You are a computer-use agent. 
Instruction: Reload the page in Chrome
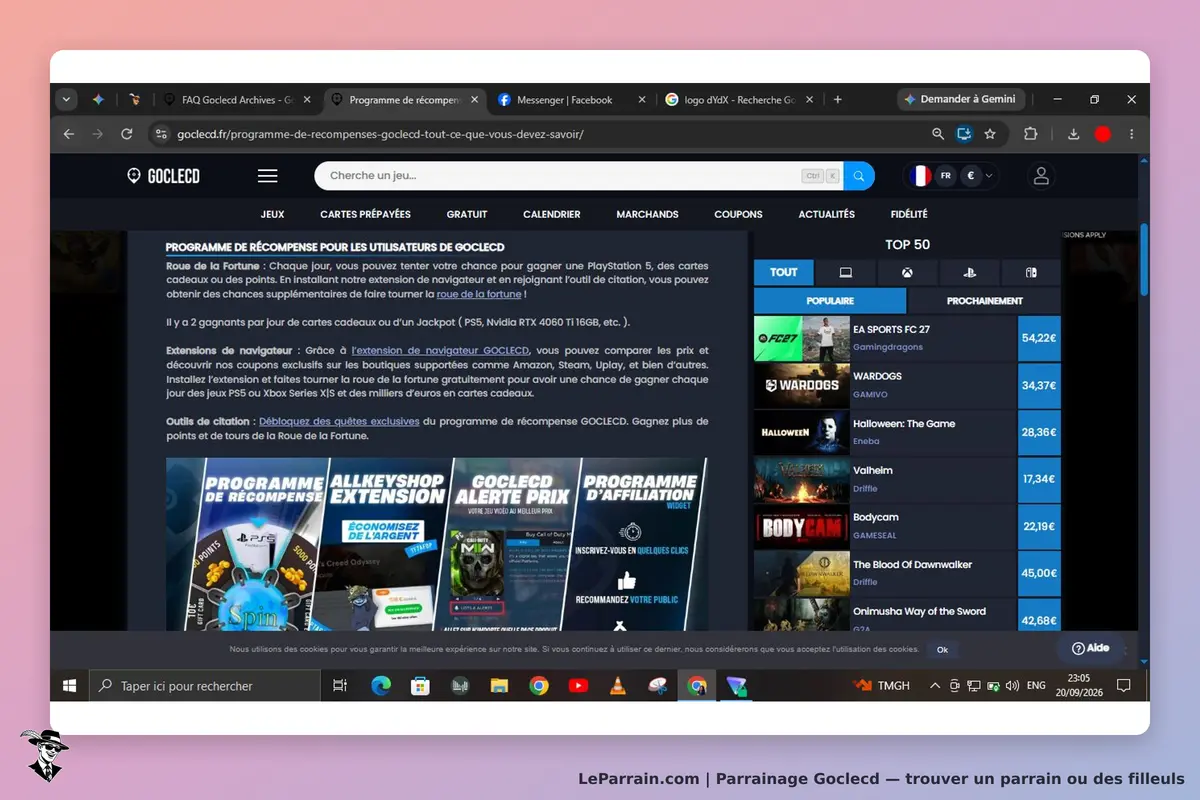coord(126,134)
